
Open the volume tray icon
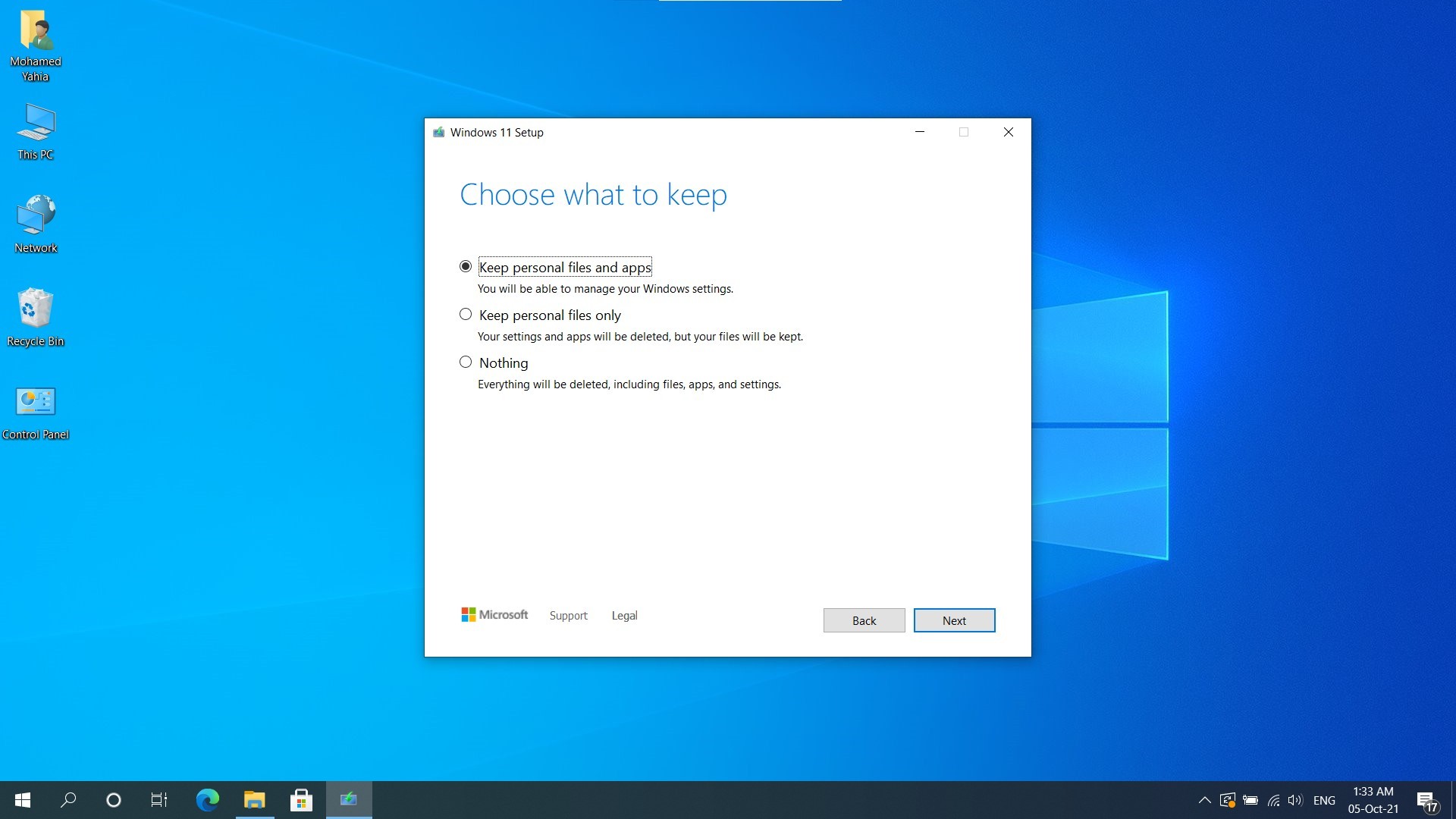point(1295,800)
